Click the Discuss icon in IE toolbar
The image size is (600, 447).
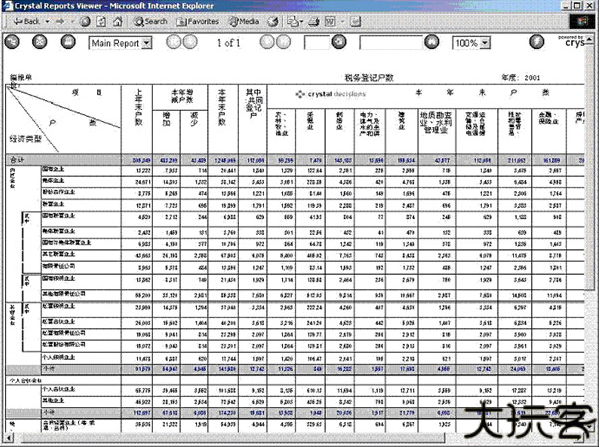[355, 22]
